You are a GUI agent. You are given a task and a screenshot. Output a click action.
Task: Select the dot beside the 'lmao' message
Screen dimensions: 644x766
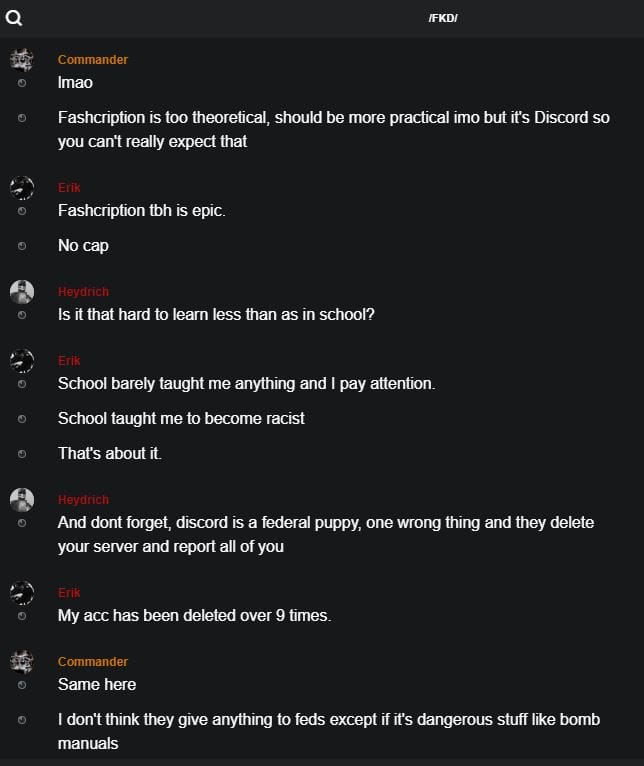(x=22, y=83)
